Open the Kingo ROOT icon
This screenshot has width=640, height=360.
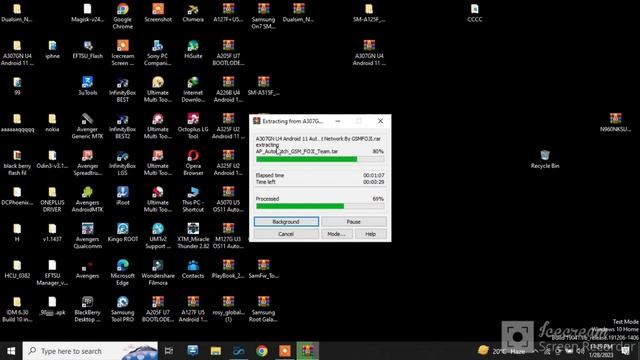(122, 233)
